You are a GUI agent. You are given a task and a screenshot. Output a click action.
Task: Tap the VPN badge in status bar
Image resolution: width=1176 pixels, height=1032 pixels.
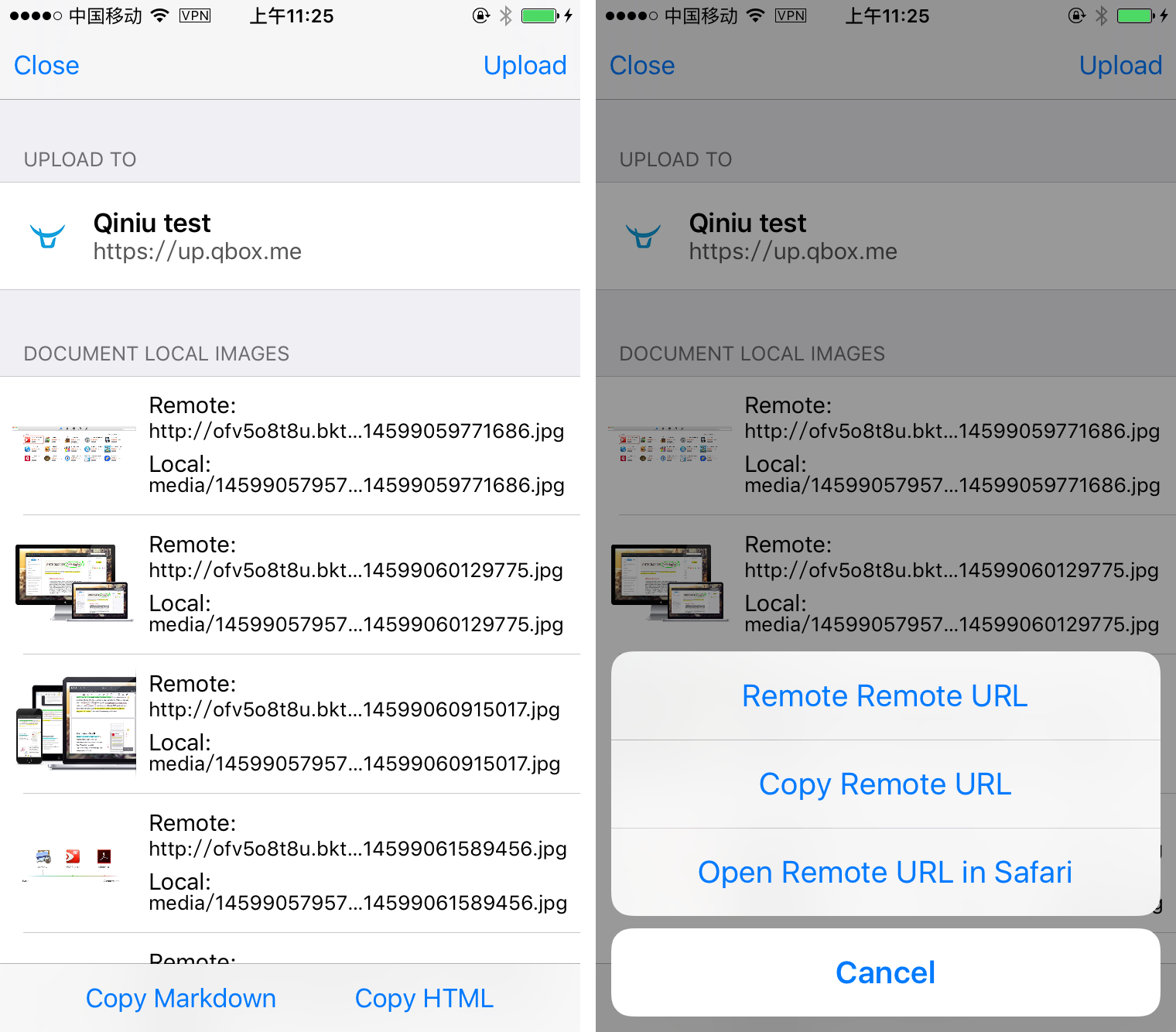point(194,15)
